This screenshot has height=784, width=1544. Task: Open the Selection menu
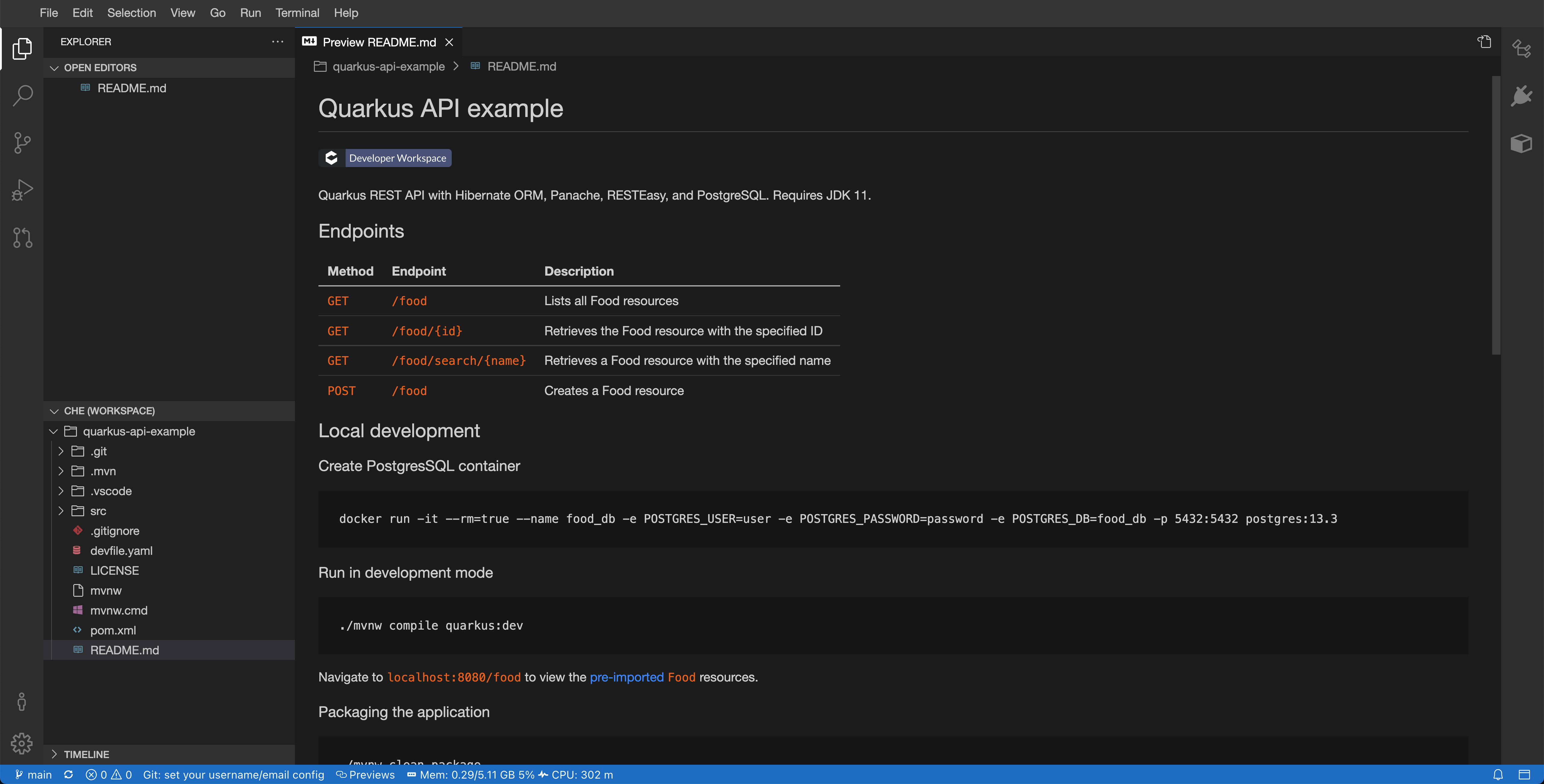(x=131, y=13)
